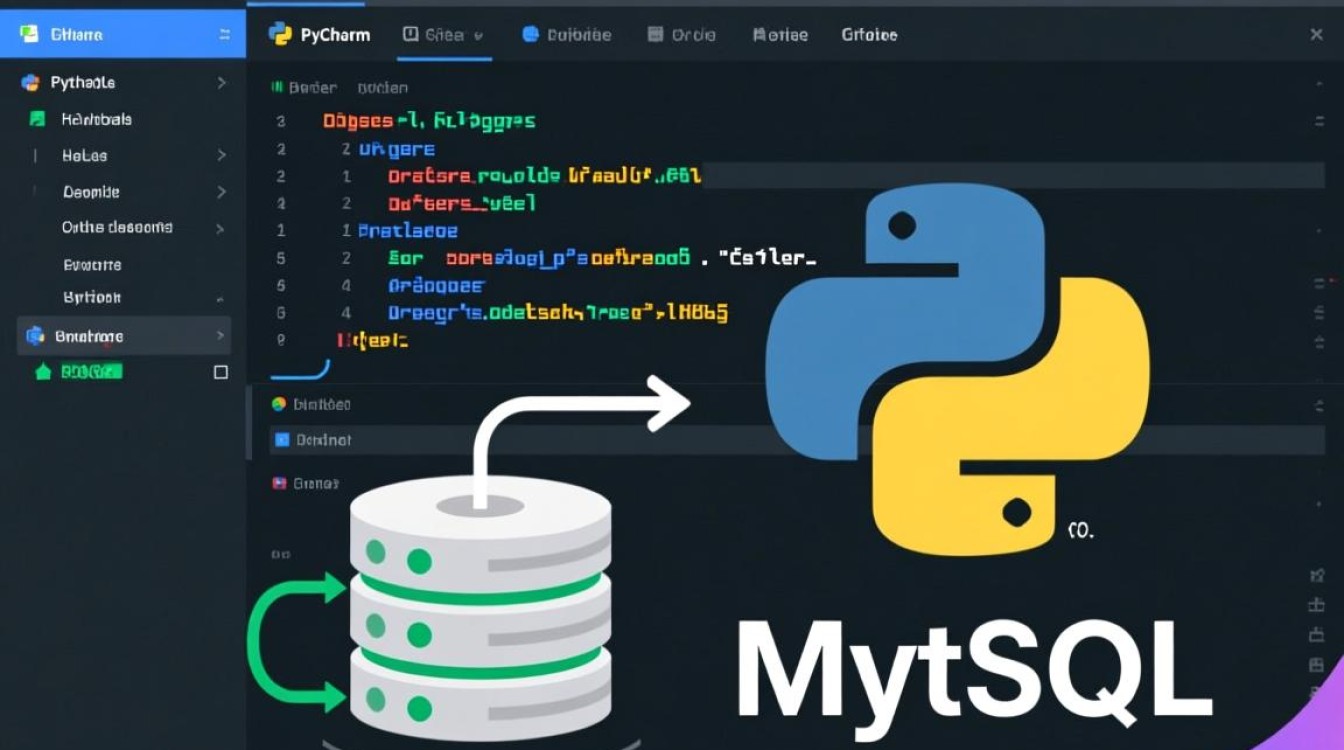Click the PyCharm logo in the top bar
The image size is (1344, 750).
pos(280,34)
